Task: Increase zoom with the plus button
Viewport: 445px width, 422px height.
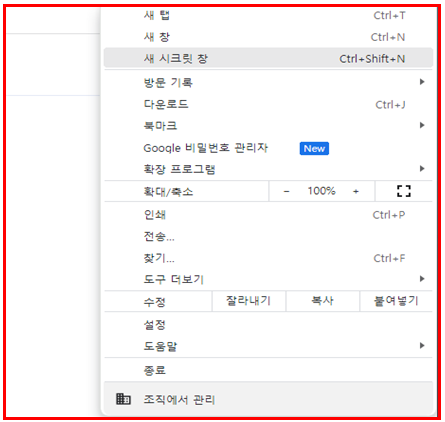Action: [356, 191]
